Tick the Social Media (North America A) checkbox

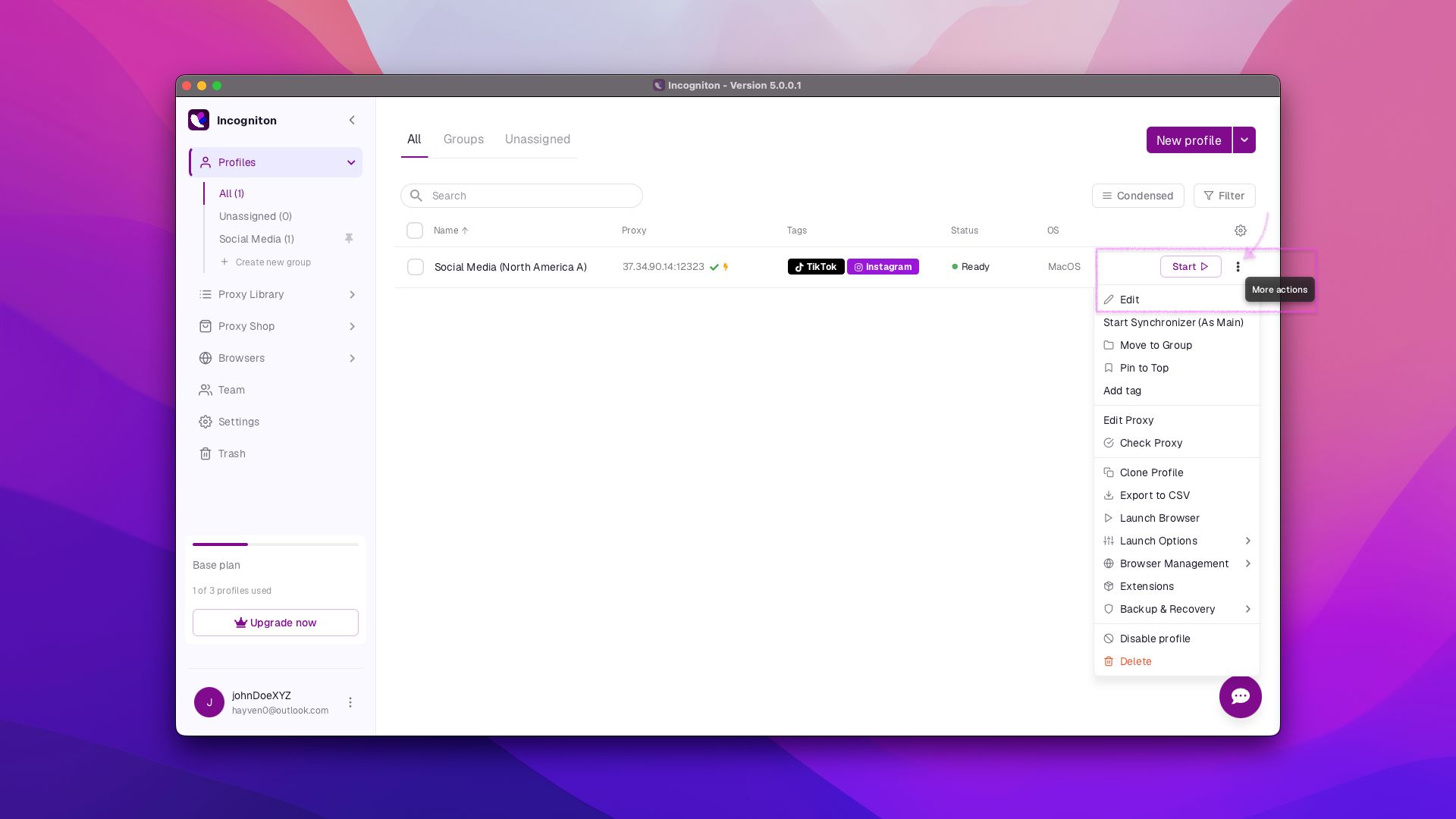[416, 267]
